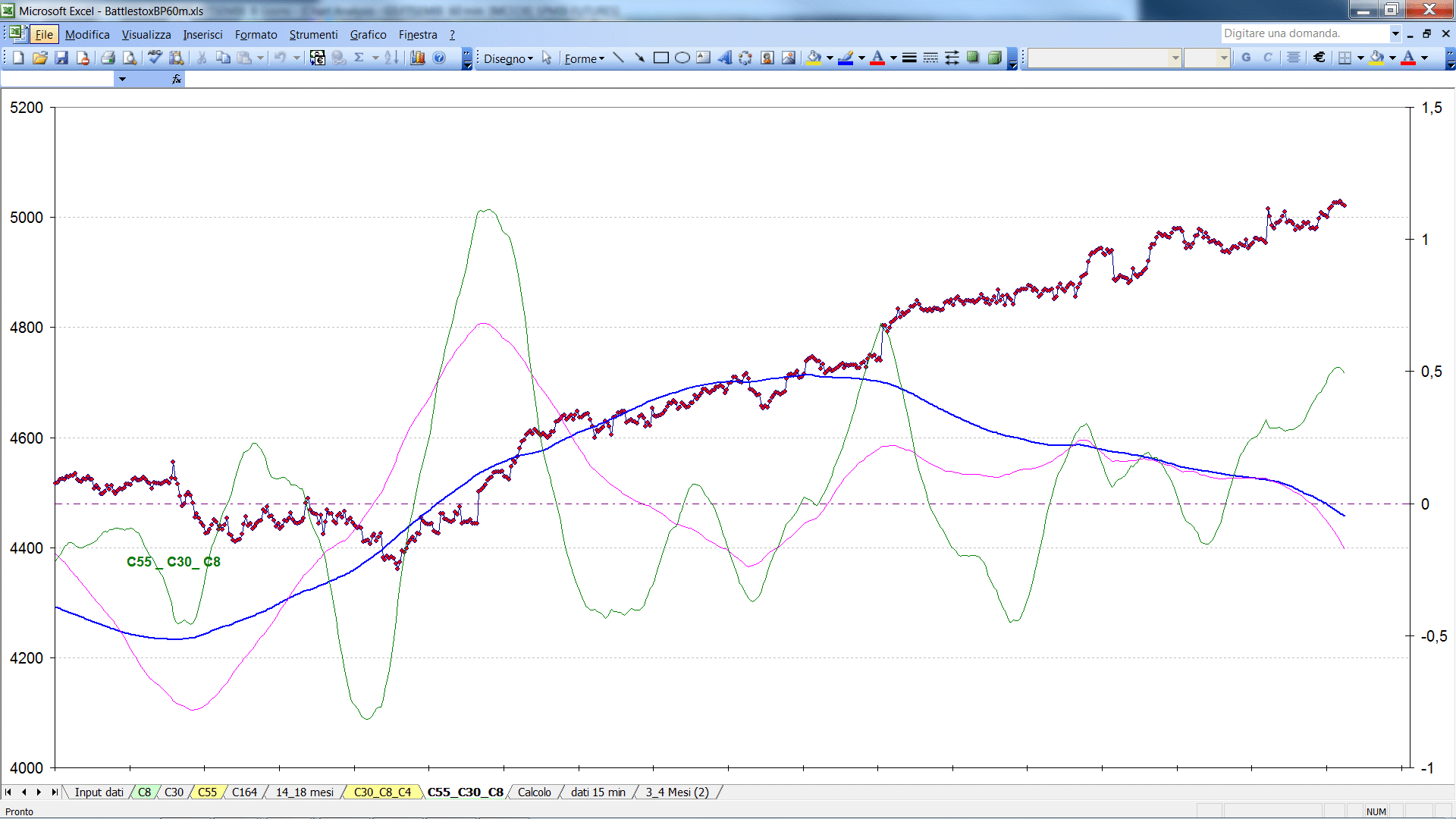
Task: Apply drawing Fill Color yellow paint bucket
Action: (814, 58)
